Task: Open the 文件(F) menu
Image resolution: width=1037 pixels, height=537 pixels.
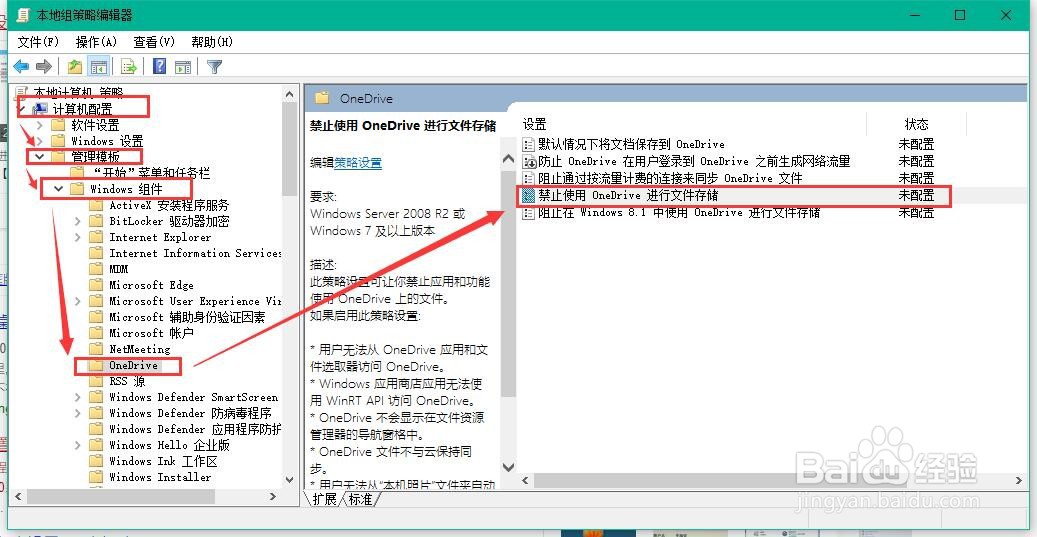Action: coord(38,42)
